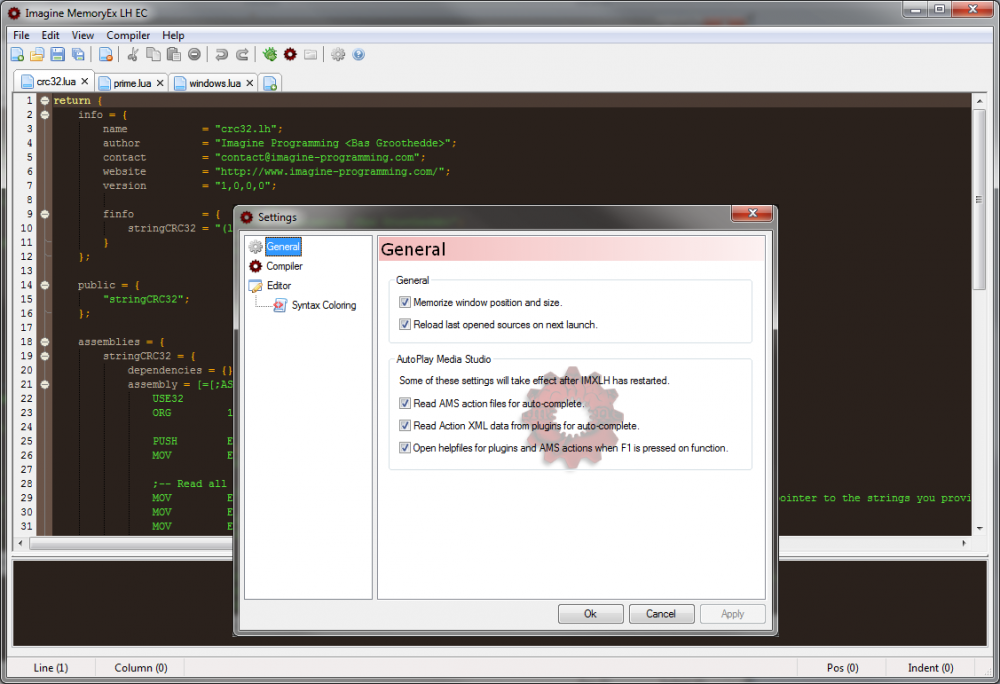Collapse the finfo block fold at line 9
The image size is (1000, 684).
tap(45, 214)
